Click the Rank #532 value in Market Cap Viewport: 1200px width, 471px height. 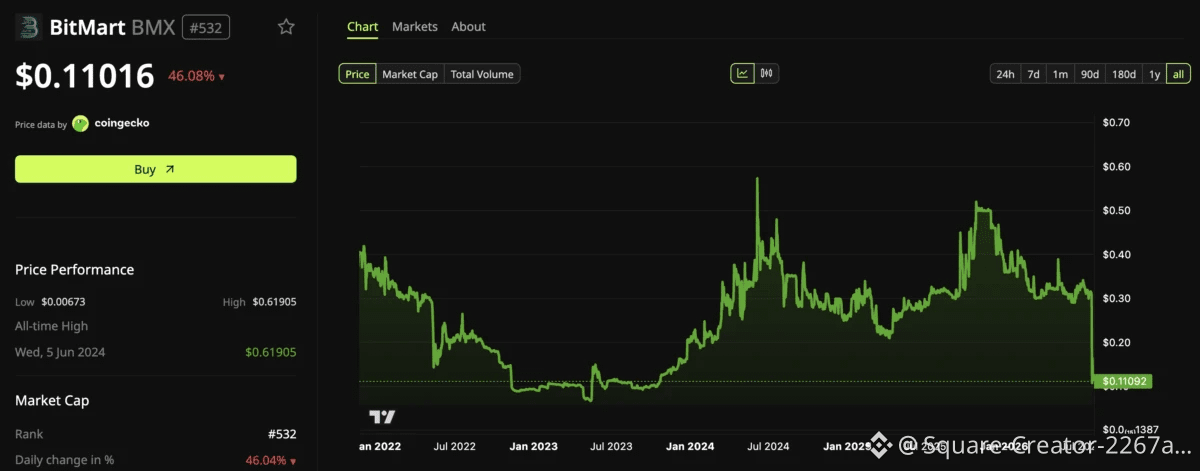click(281, 434)
